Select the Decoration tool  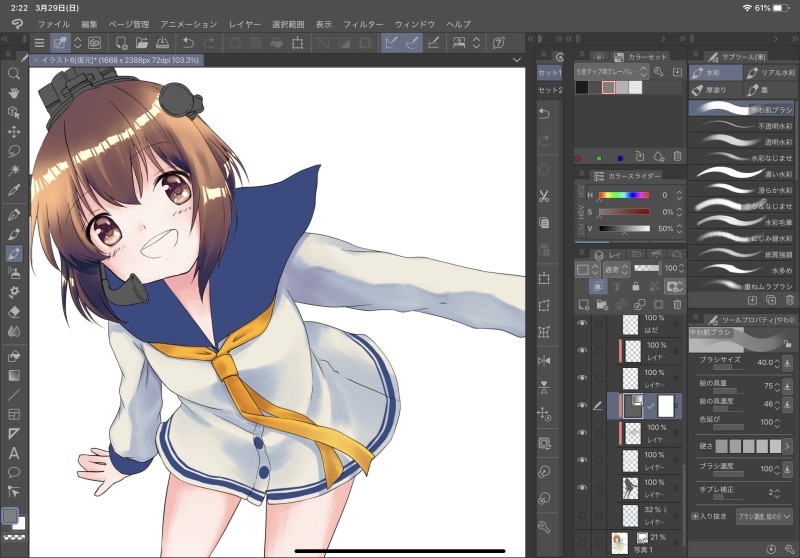(14, 292)
